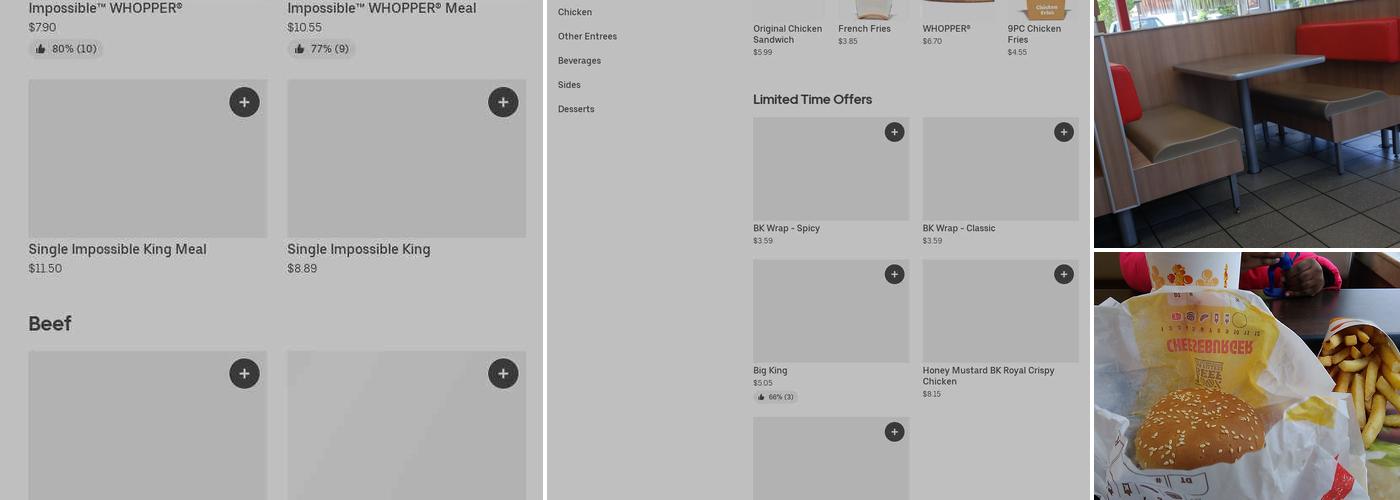
Task: Select the French Fries menu item
Action: [864, 29]
